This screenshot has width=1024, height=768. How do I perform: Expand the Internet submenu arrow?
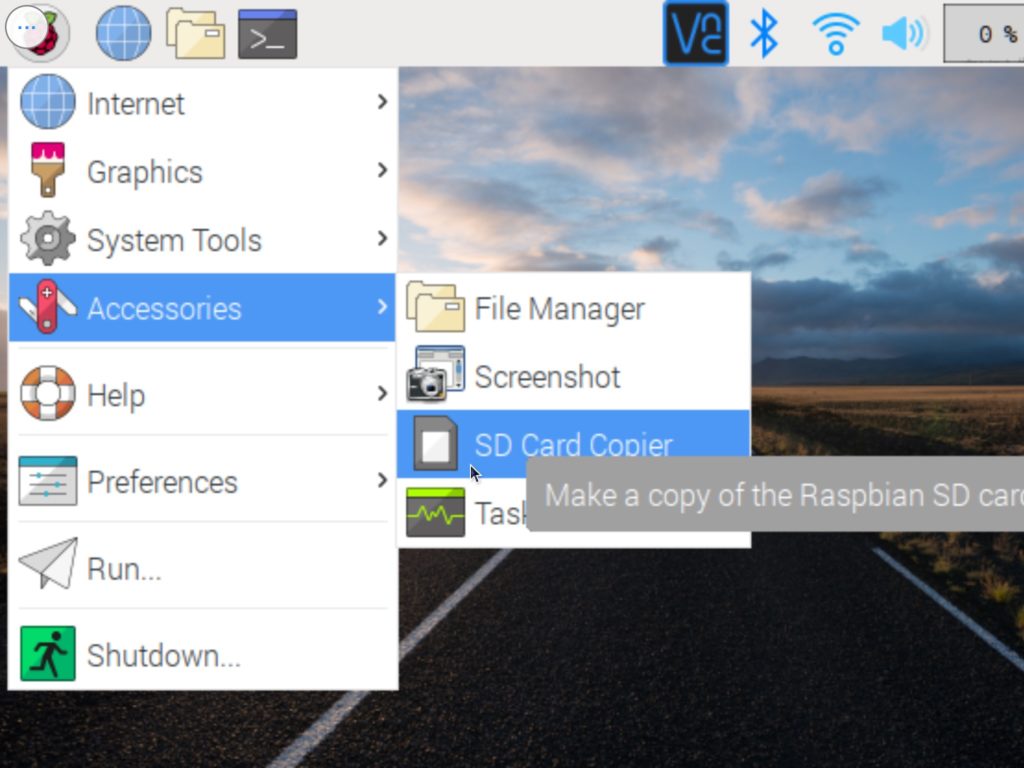(x=382, y=102)
